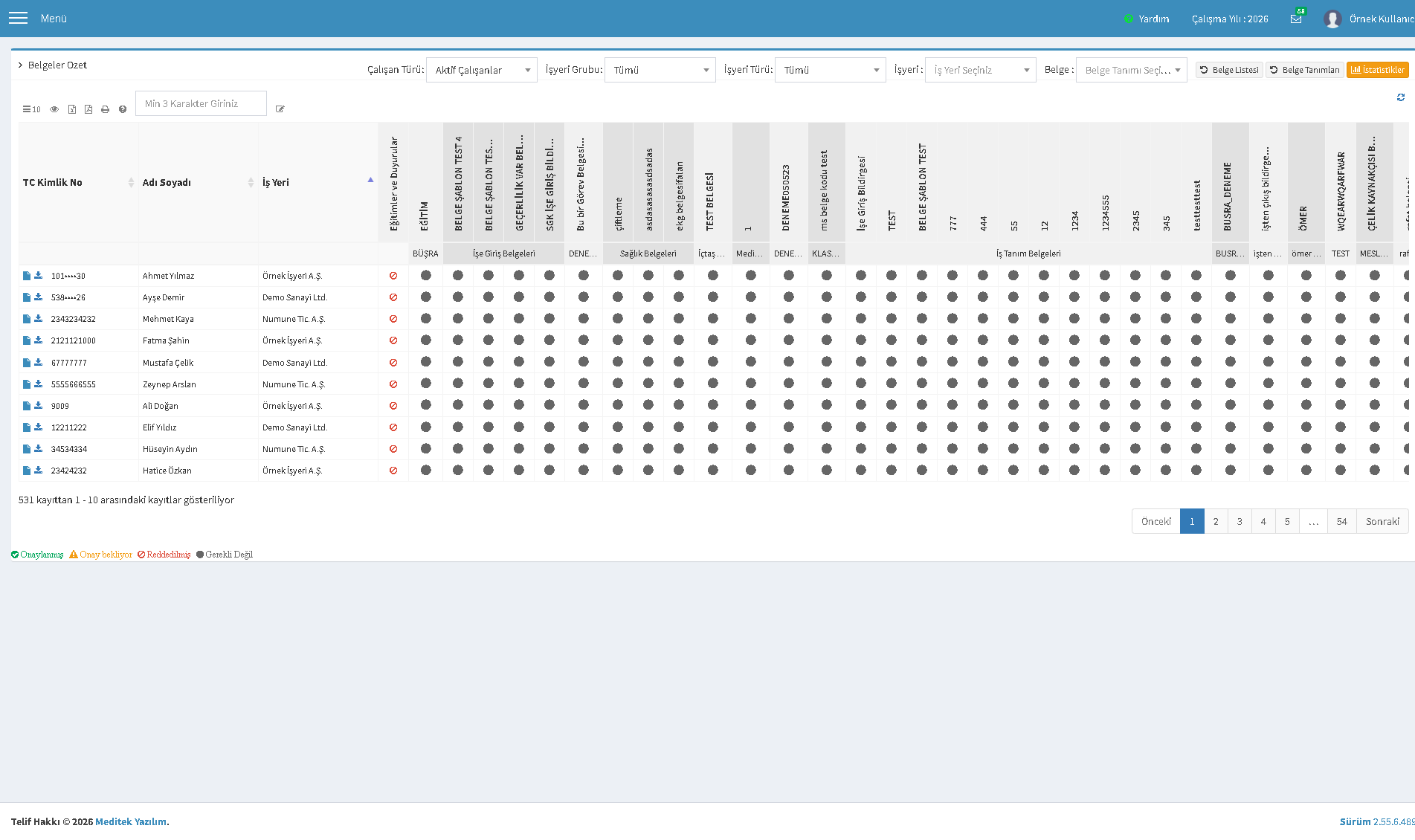Download documents for Ahmet Yılmaz
The height and width of the screenshot is (840, 1415).
tap(39, 276)
